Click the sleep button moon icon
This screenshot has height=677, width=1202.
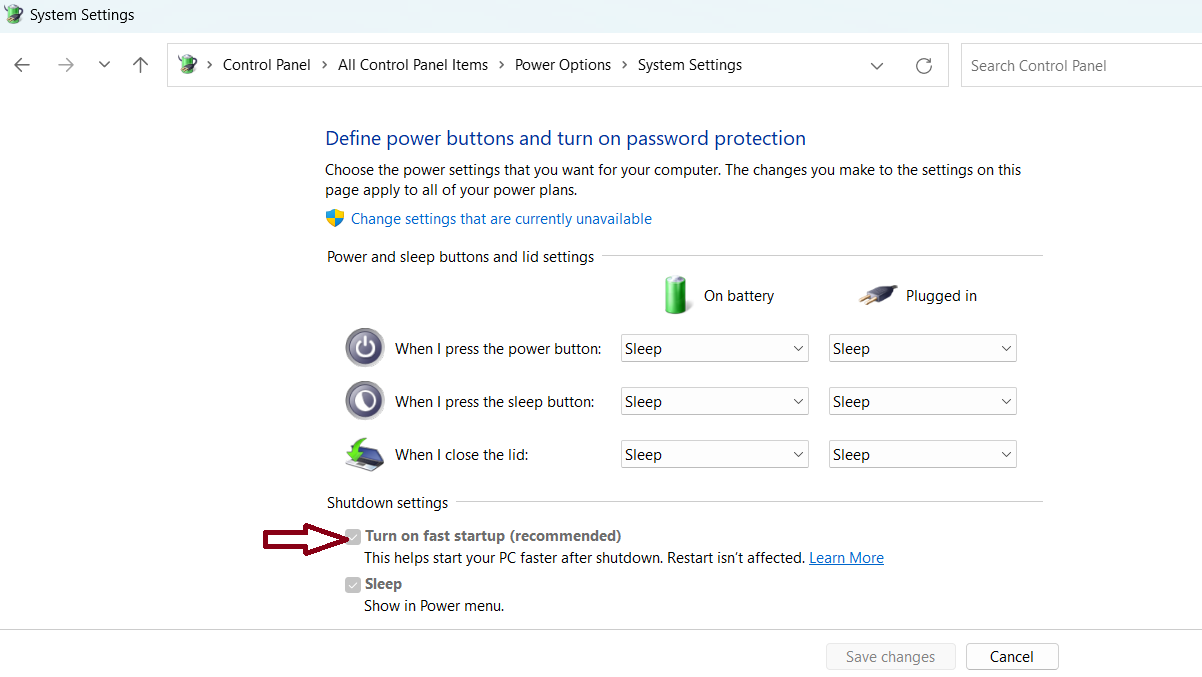tap(364, 401)
